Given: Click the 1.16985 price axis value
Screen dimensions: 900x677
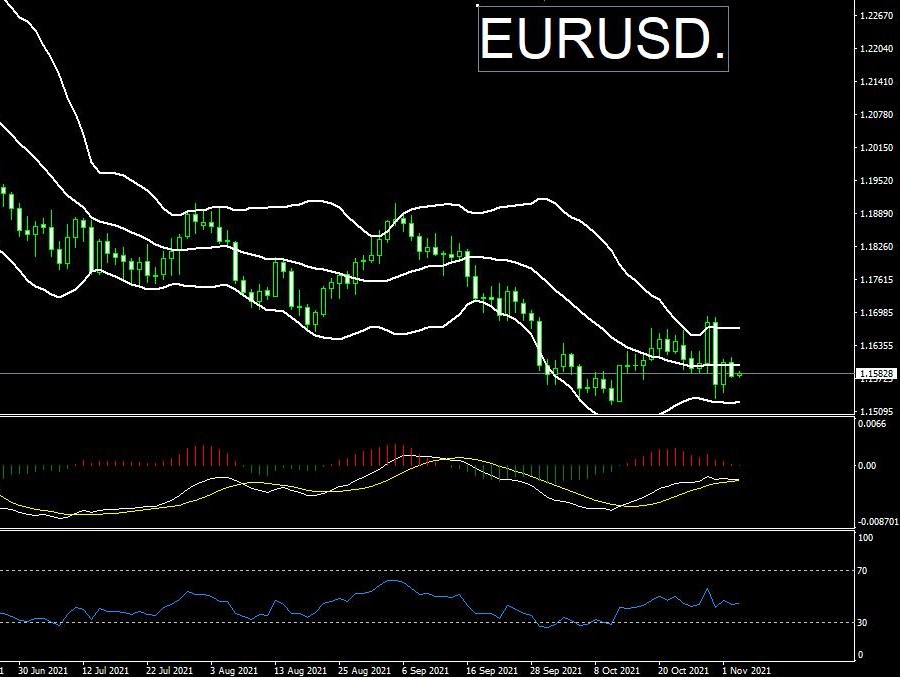Looking at the screenshot, I should [x=876, y=313].
